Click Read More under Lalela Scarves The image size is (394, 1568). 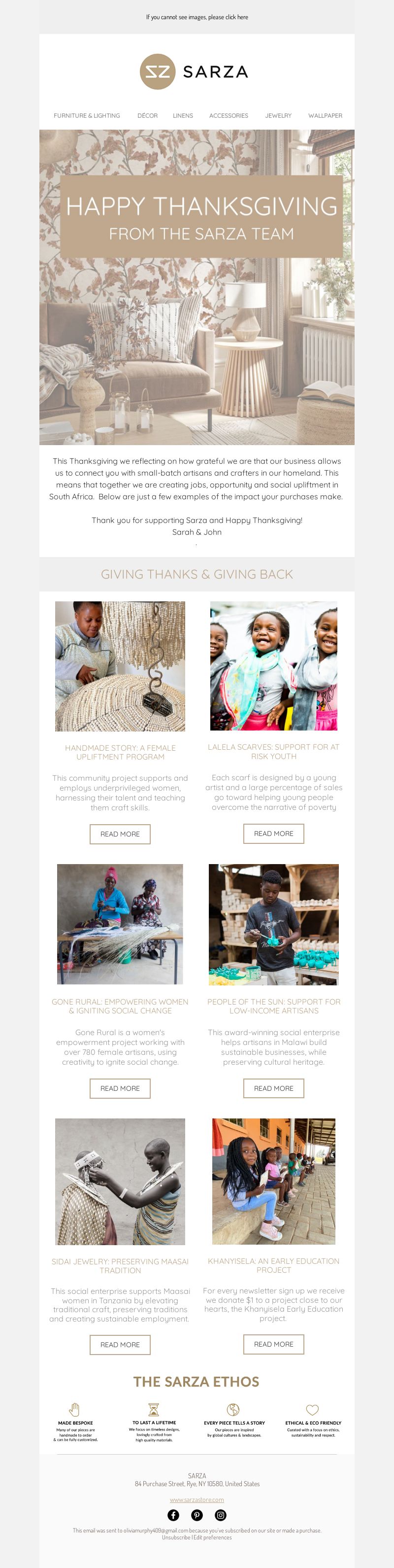(274, 834)
